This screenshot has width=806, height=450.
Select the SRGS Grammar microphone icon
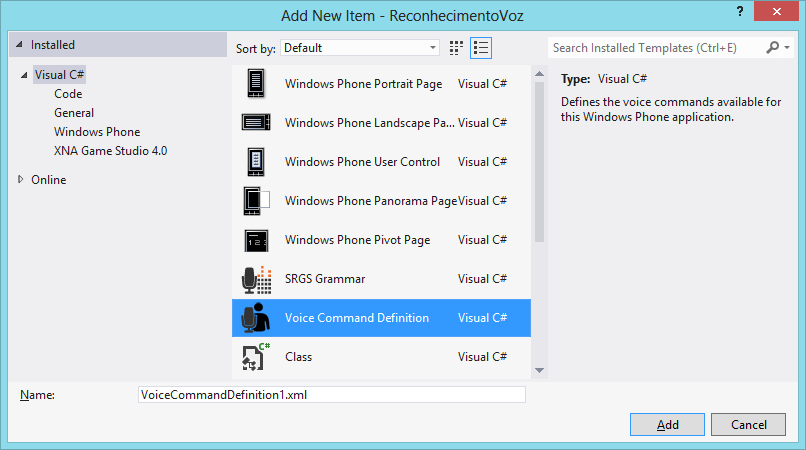tap(256, 279)
